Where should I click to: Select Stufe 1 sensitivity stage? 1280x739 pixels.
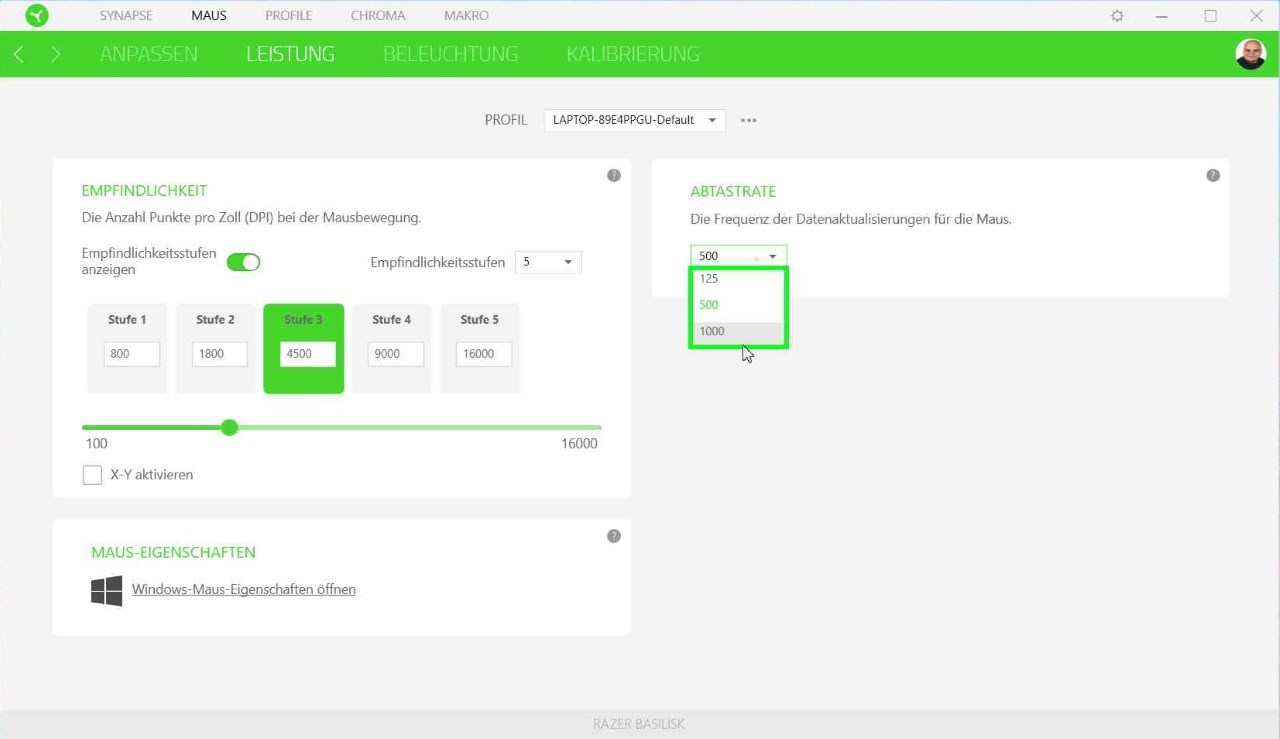(x=128, y=349)
